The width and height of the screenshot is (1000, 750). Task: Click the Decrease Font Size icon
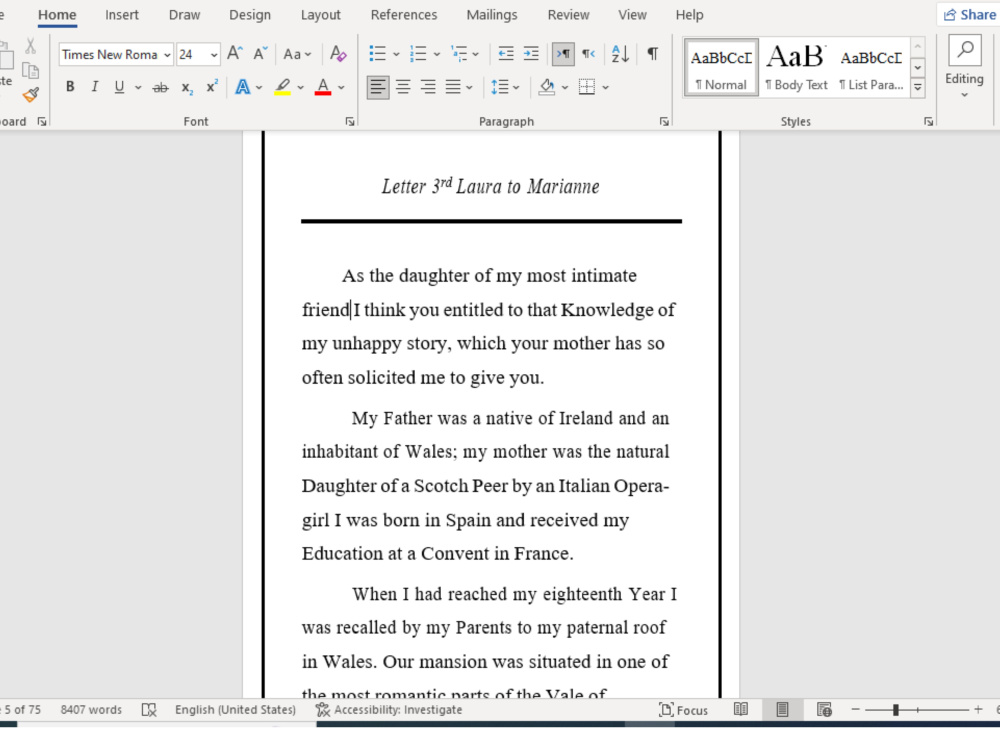pyautogui.click(x=260, y=54)
